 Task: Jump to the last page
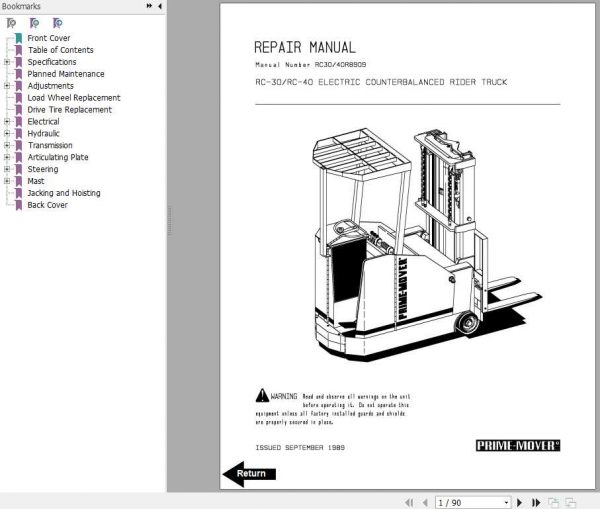[536, 502]
